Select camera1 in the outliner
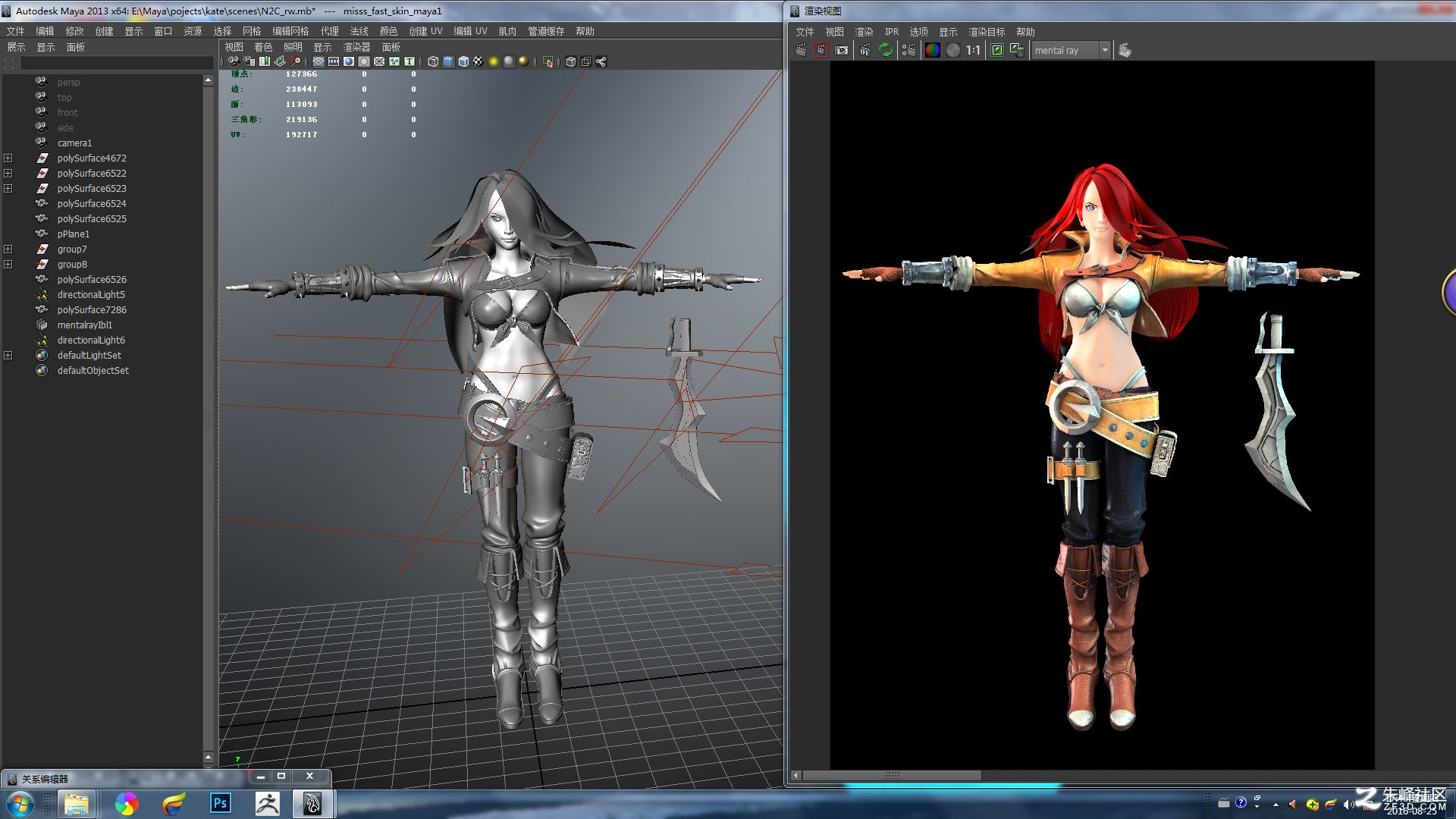 click(x=74, y=143)
